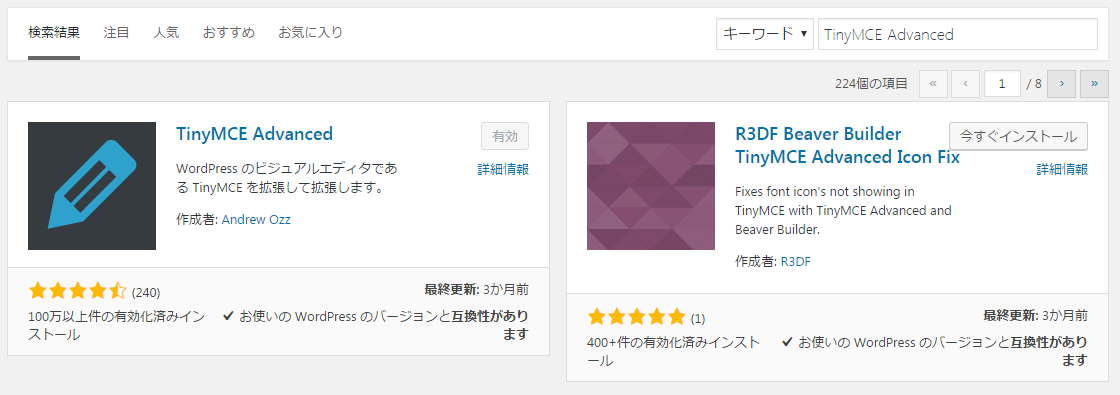This screenshot has height=395, width=1120.
Task: Open 詳細情報 for TinyMCE Advanced
Action: coord(504,169)
